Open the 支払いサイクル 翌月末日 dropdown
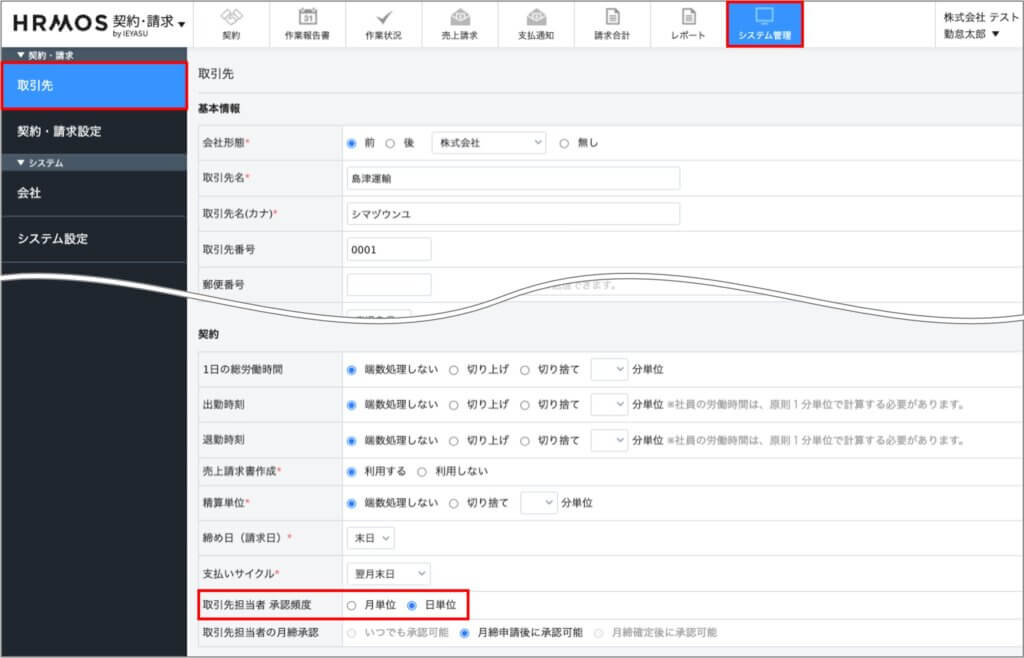The height and width of the screenshot is (658, 1024). (388, 573)
